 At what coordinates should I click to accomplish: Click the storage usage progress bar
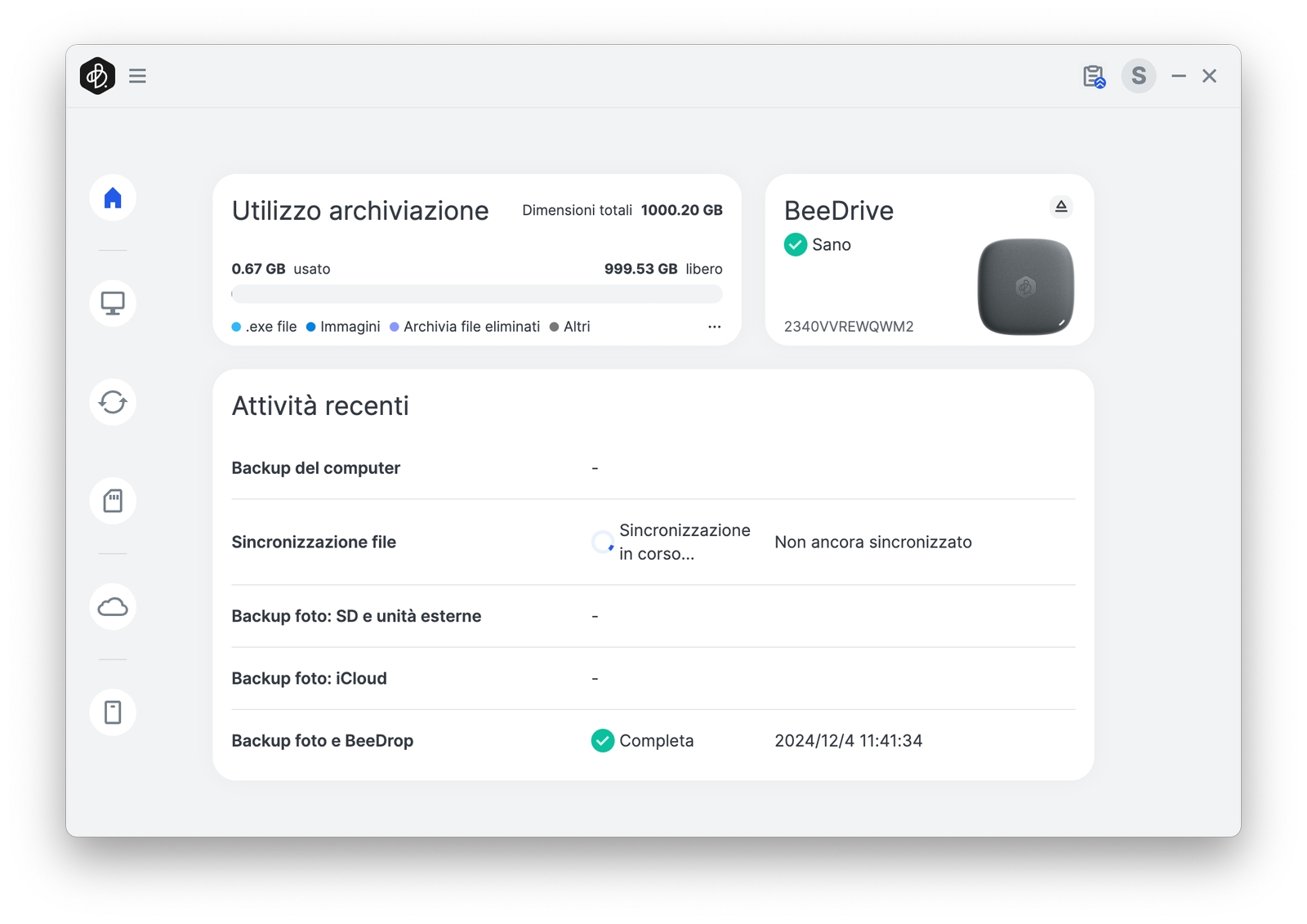pos(477,293)
